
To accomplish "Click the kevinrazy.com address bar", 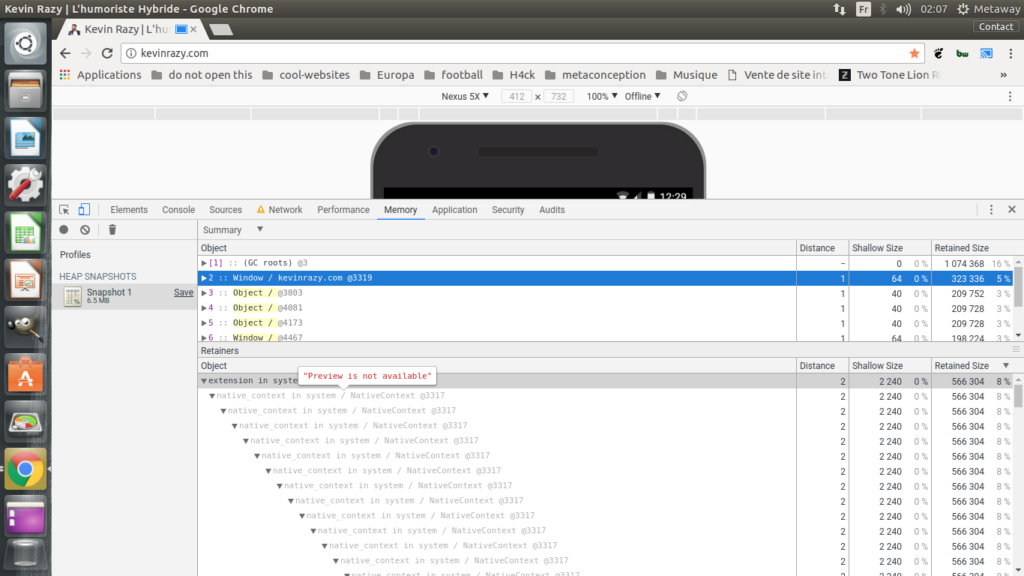I will (x=522, y=54).
